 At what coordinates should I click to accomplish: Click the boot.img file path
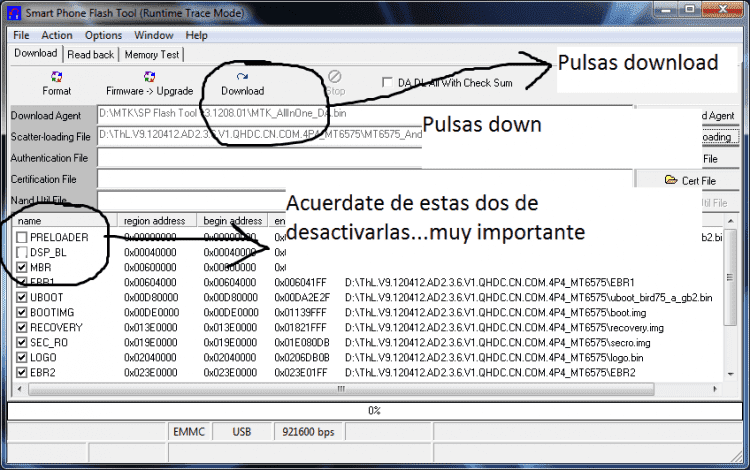496,313
